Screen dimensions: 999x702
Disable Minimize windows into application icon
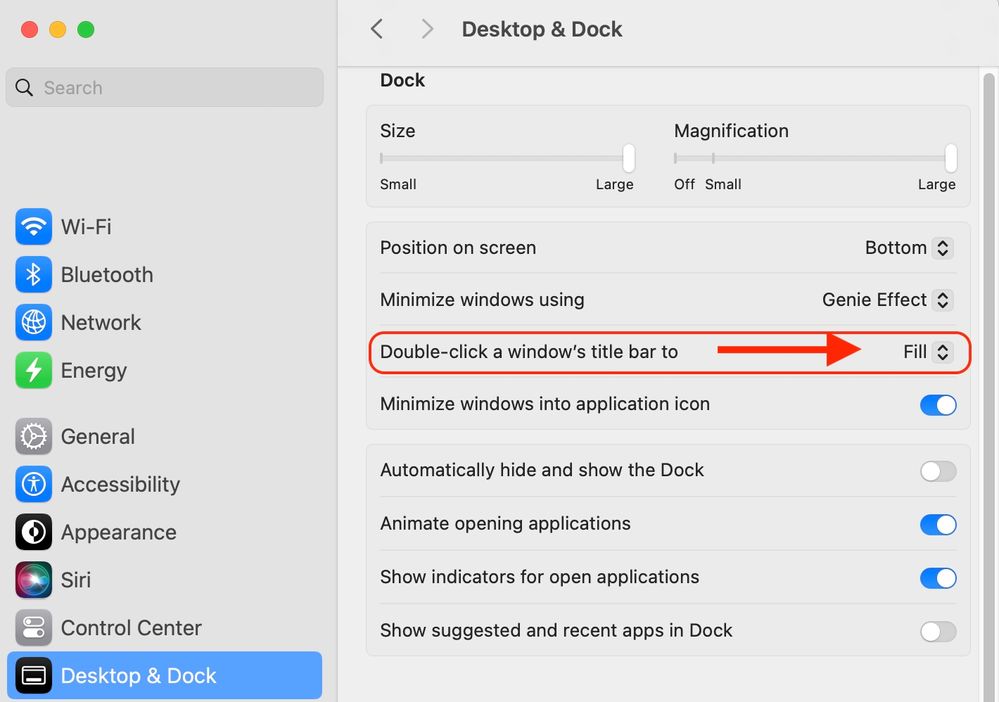pyautogui.click(x=938, y=405)
